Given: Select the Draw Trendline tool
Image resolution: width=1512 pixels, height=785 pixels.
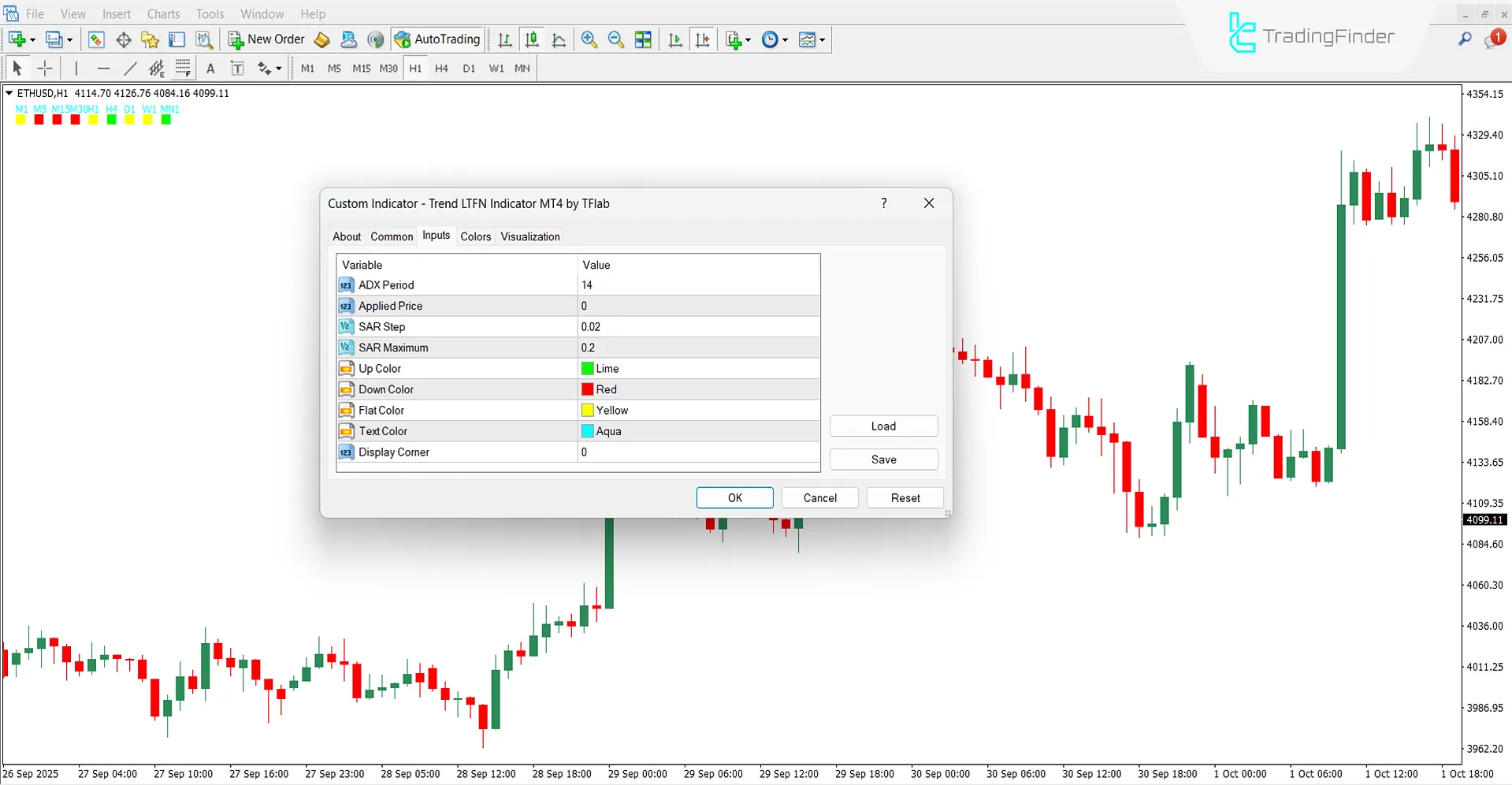Looking at the screenshot, I should point(131,69).
